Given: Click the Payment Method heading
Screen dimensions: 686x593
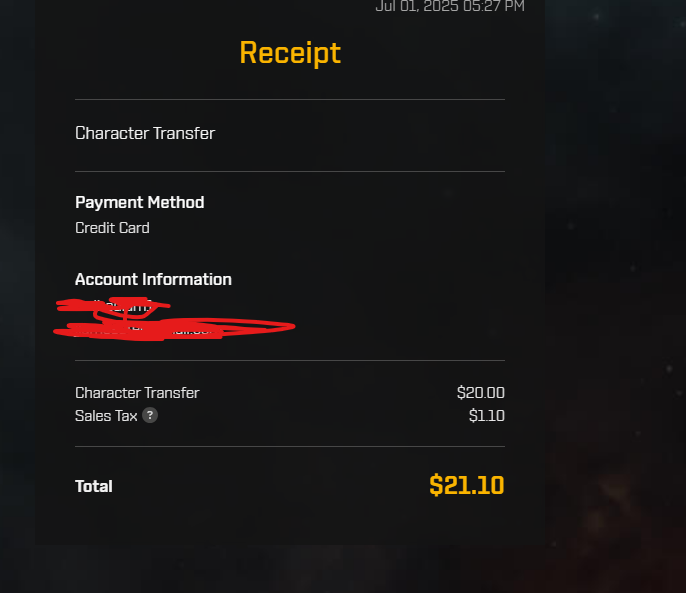Looking at the screenshot, I should coord(140,202).
